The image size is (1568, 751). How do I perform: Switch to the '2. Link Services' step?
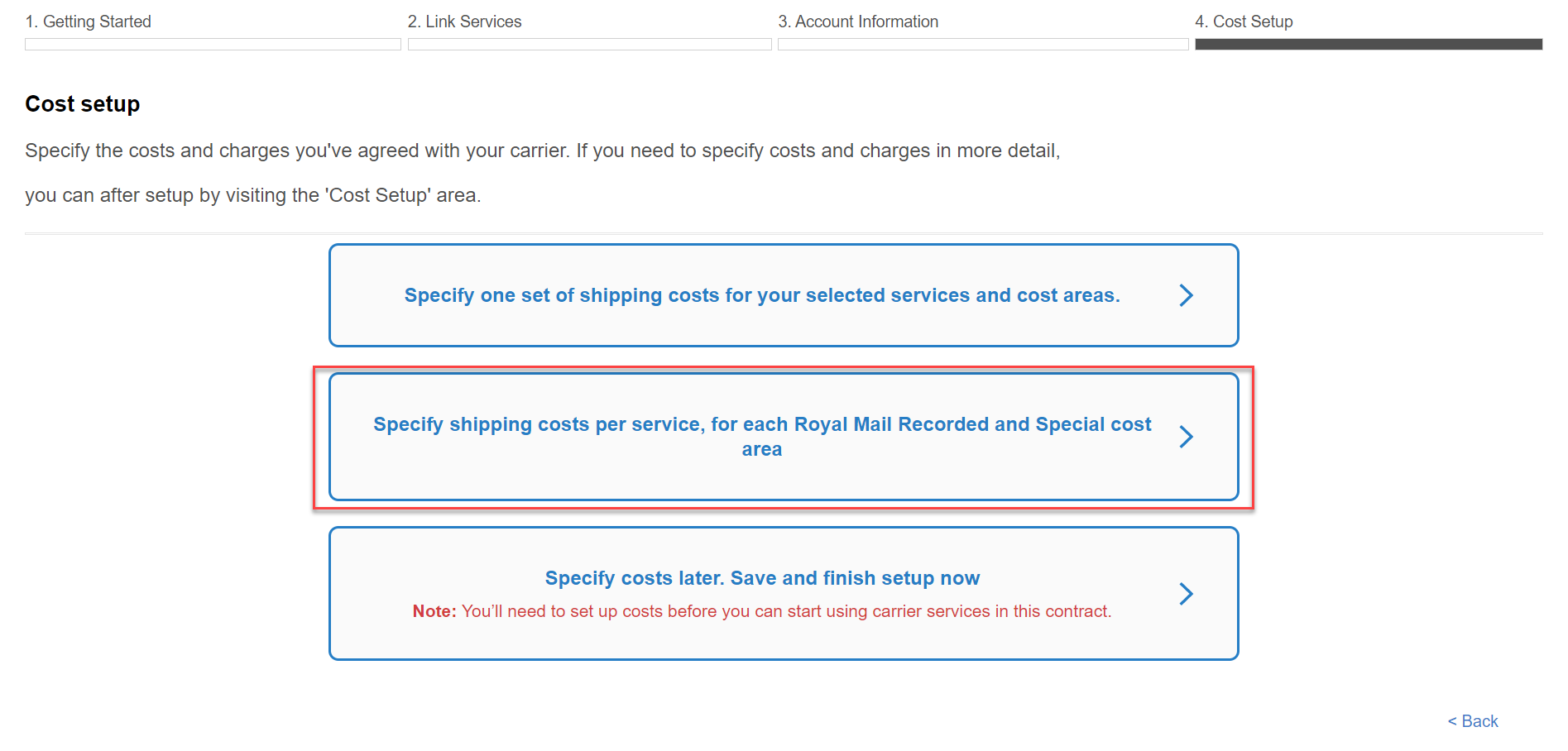click(x=464, y=21)
